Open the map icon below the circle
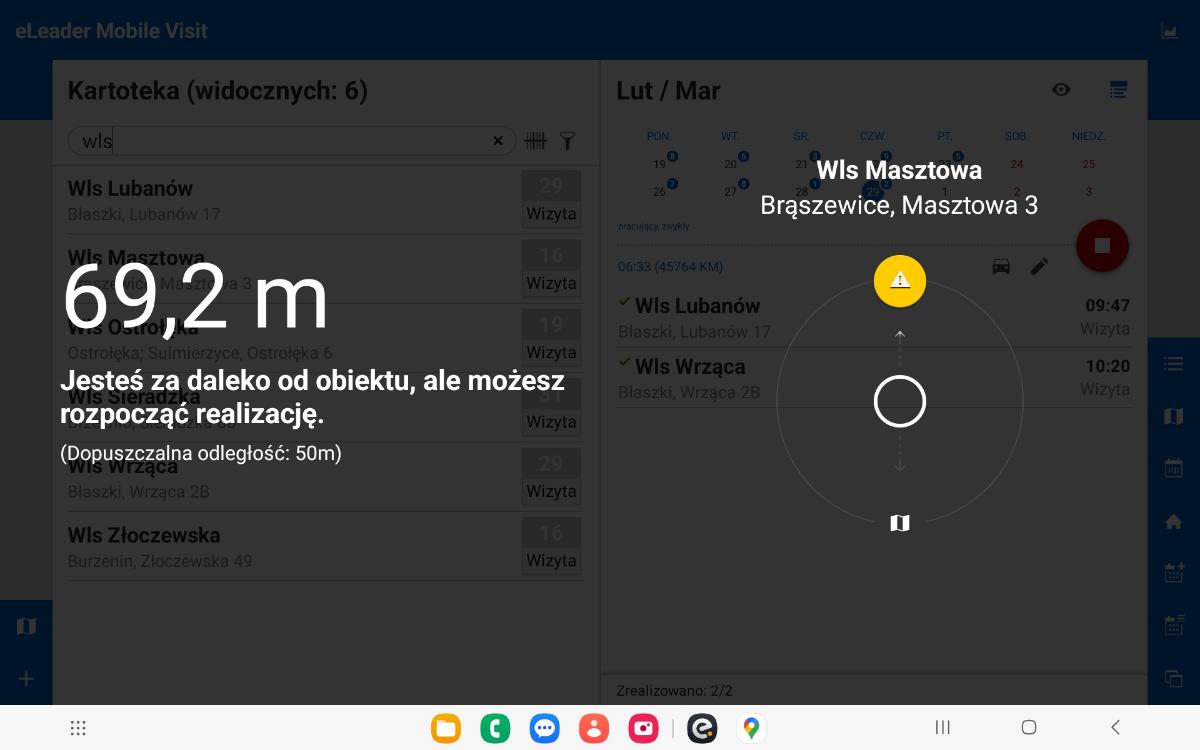Image resolution: width=1200 pixels, height=750 pixels. coord(900,523)
